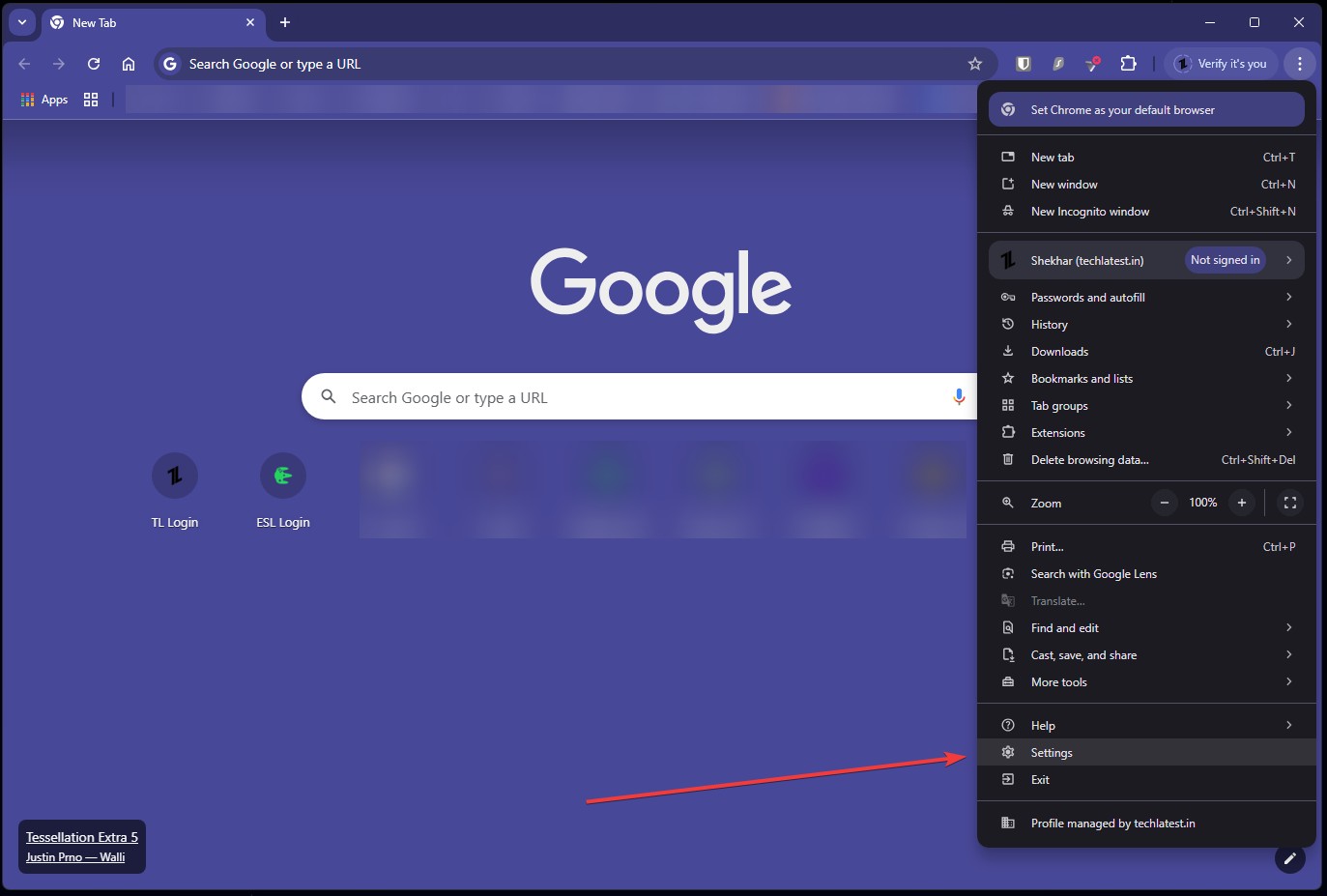The height and width of the screenshot is (896, 1327).
Task: Open the TL Login shortcut
Action: point(175,475)
